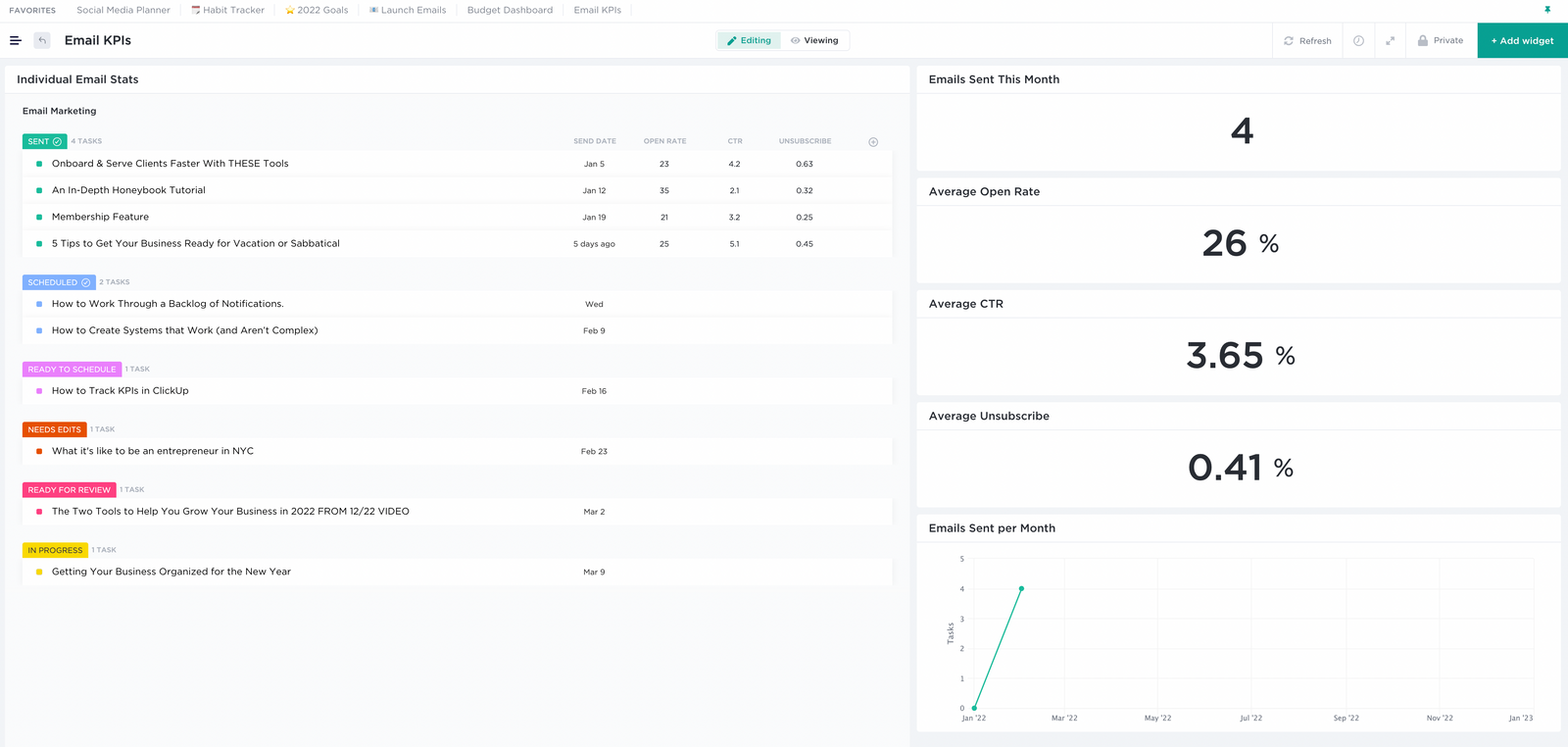Collapse the SENT status group
This screenshot has width=1568, height=747.
coord(45,141)
